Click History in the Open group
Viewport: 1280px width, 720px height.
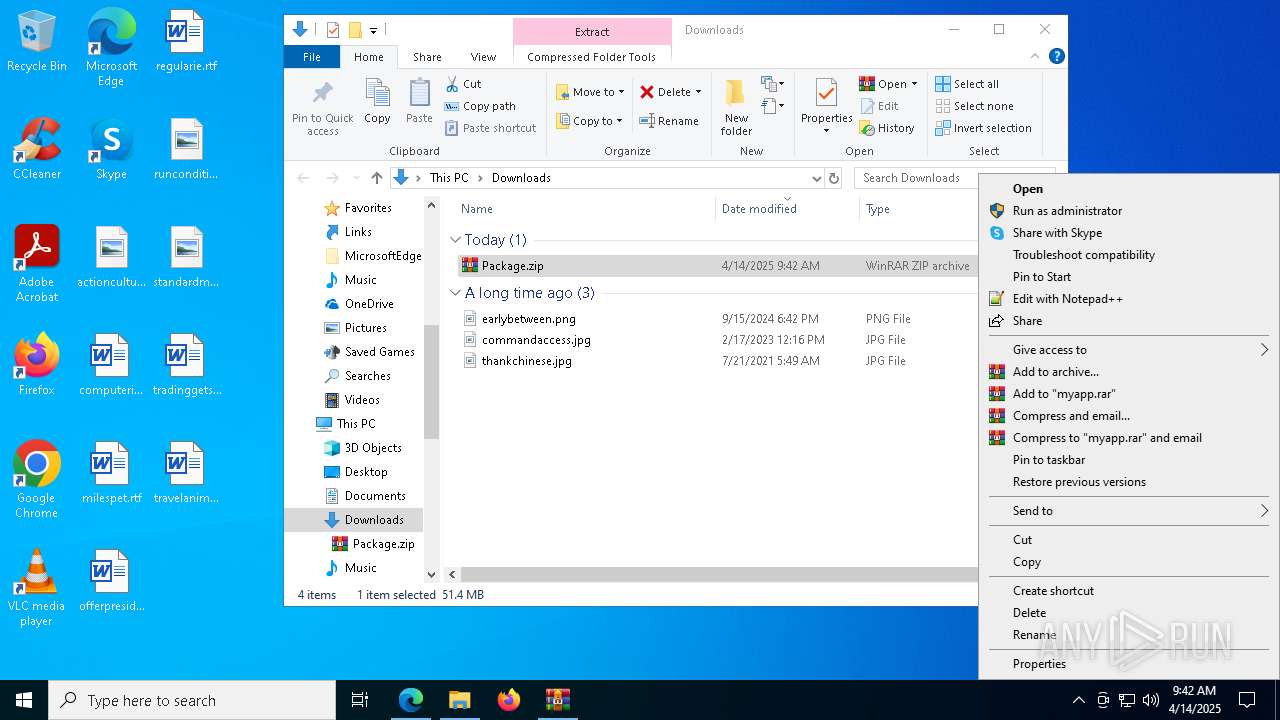tap(887, 128)
